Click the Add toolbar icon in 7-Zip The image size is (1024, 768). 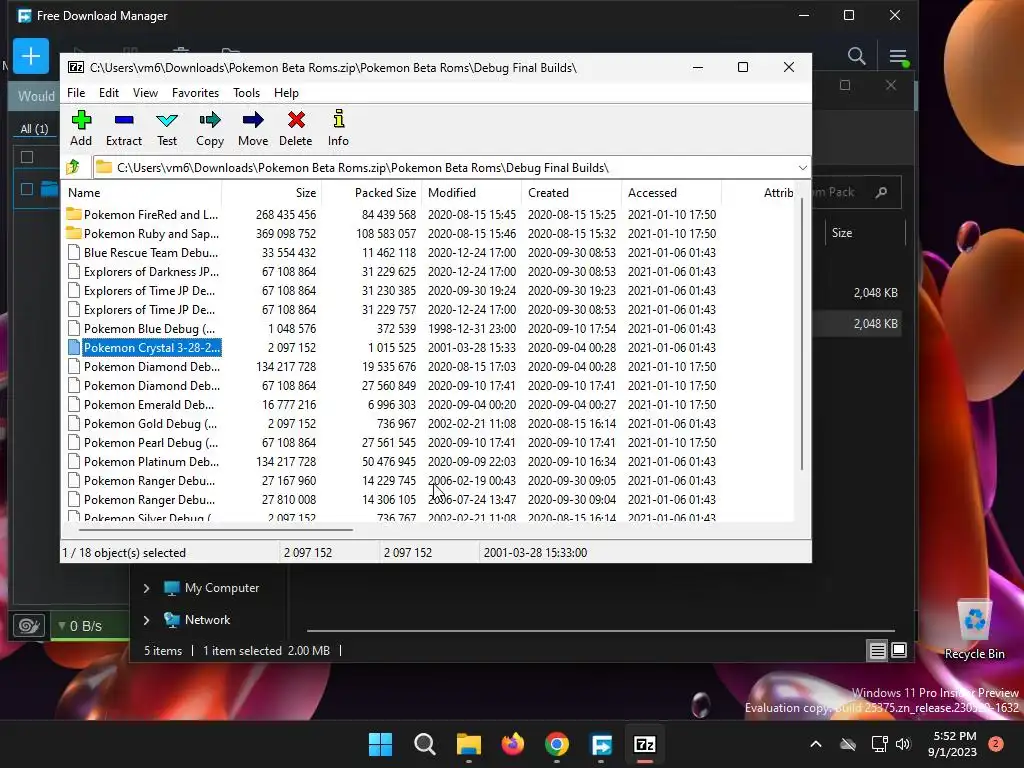pos(81,128)
